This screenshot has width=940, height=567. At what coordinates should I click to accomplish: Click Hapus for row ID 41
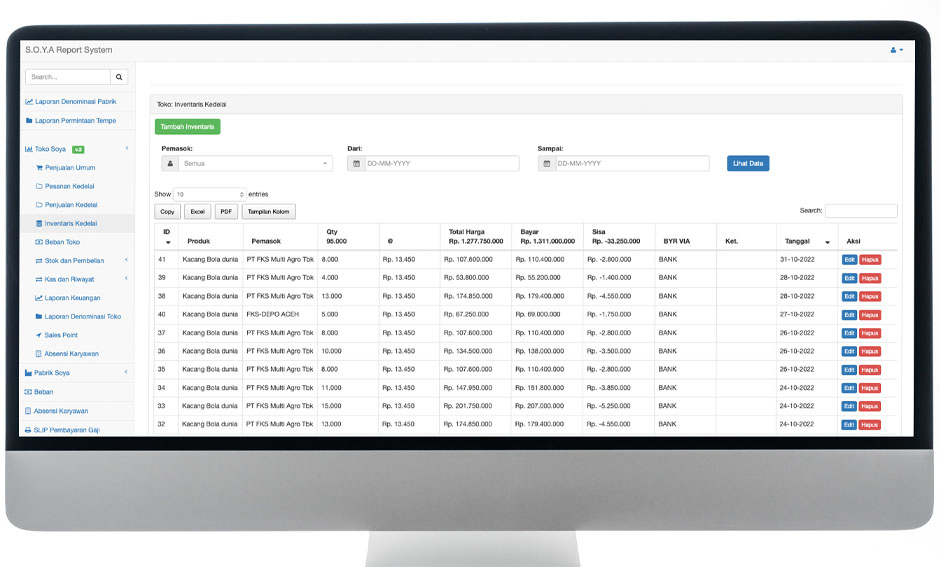pos(870,260)
